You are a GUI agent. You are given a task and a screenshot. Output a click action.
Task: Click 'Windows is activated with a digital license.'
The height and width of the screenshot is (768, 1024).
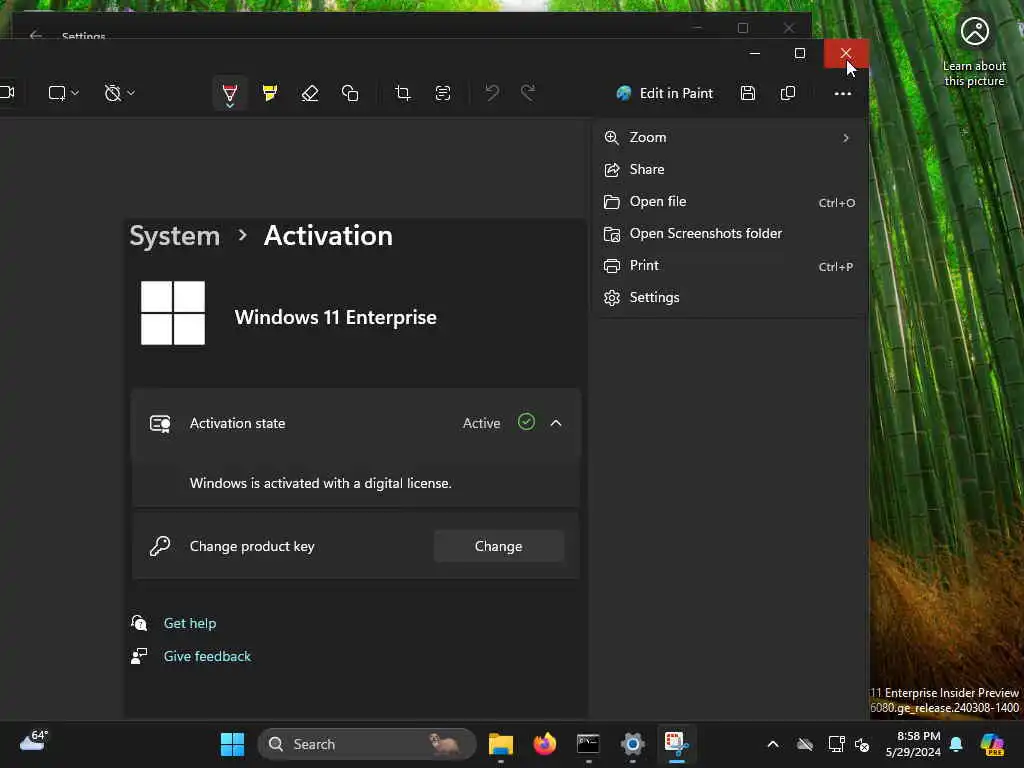[x=321, y=483]
